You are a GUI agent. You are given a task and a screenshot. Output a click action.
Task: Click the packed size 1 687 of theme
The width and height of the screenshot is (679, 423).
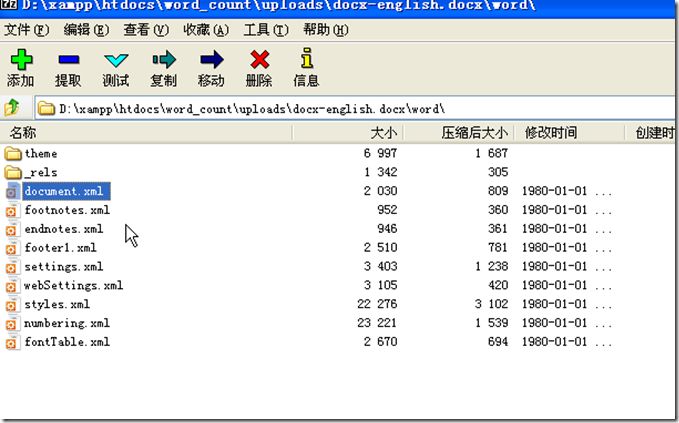tap(491, 153)
